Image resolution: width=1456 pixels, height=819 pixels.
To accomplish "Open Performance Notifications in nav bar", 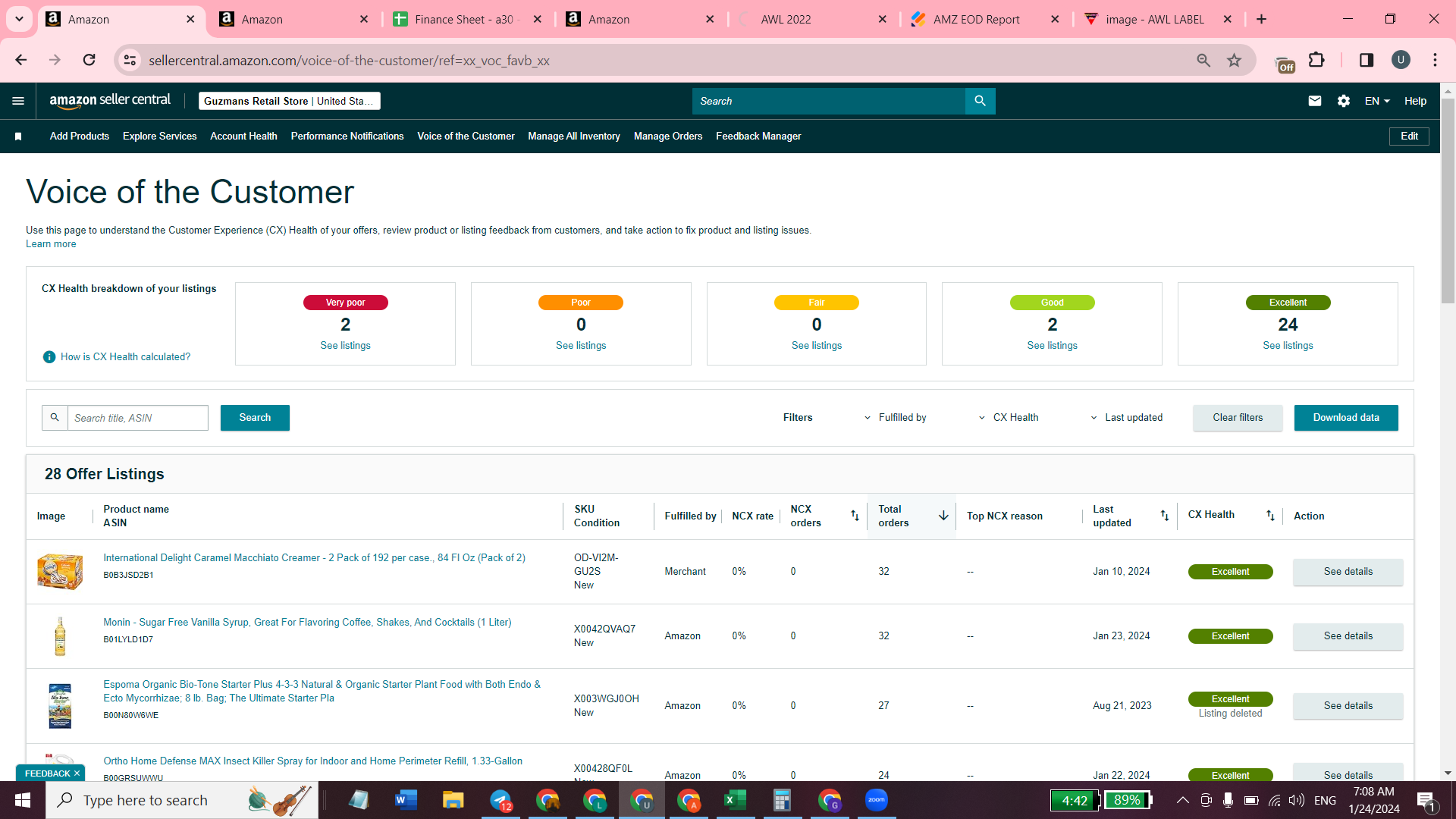I will [x=347, y=136].
